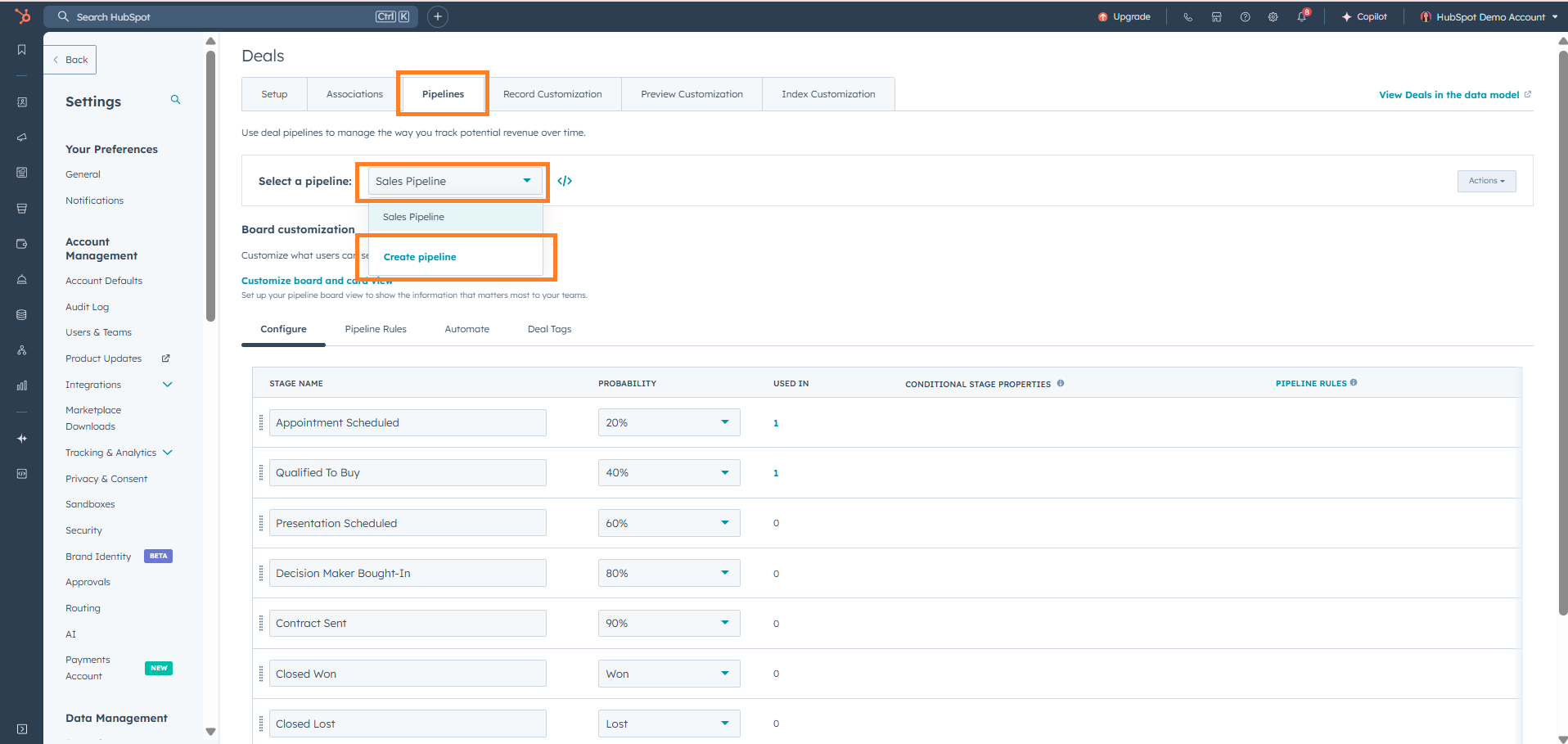
Task: Open the notifications bell with badge
Action: (1302, 16)
